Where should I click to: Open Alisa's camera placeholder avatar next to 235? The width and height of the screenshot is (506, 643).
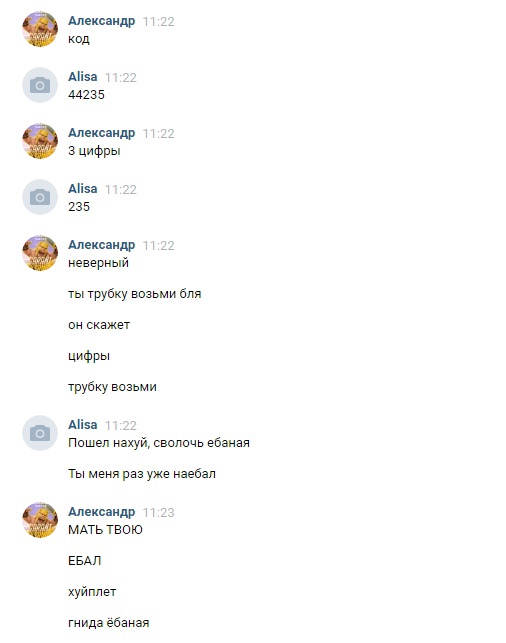(40, 197)
